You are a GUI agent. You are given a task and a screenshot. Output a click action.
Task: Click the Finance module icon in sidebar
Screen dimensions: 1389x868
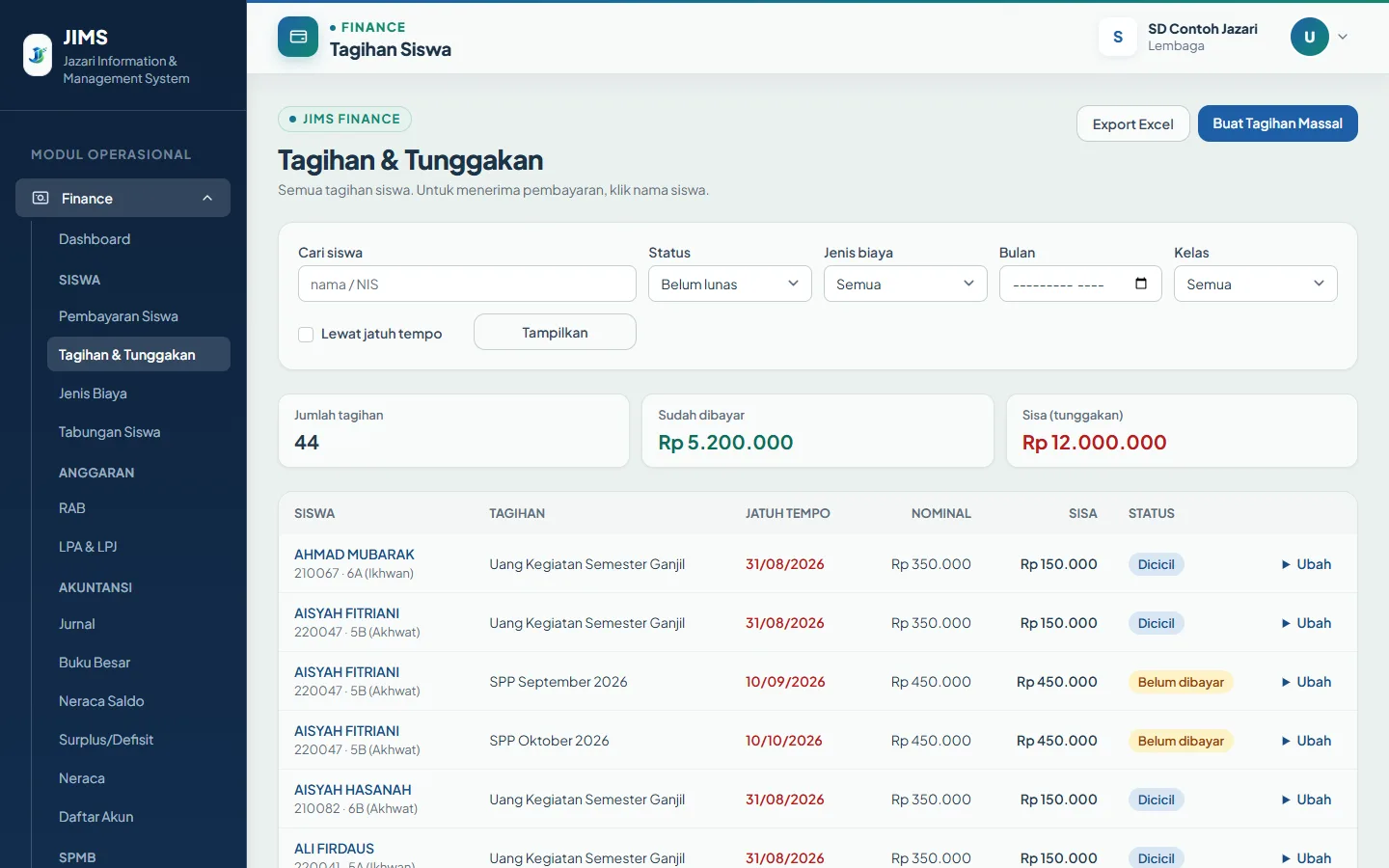point(41,198)
